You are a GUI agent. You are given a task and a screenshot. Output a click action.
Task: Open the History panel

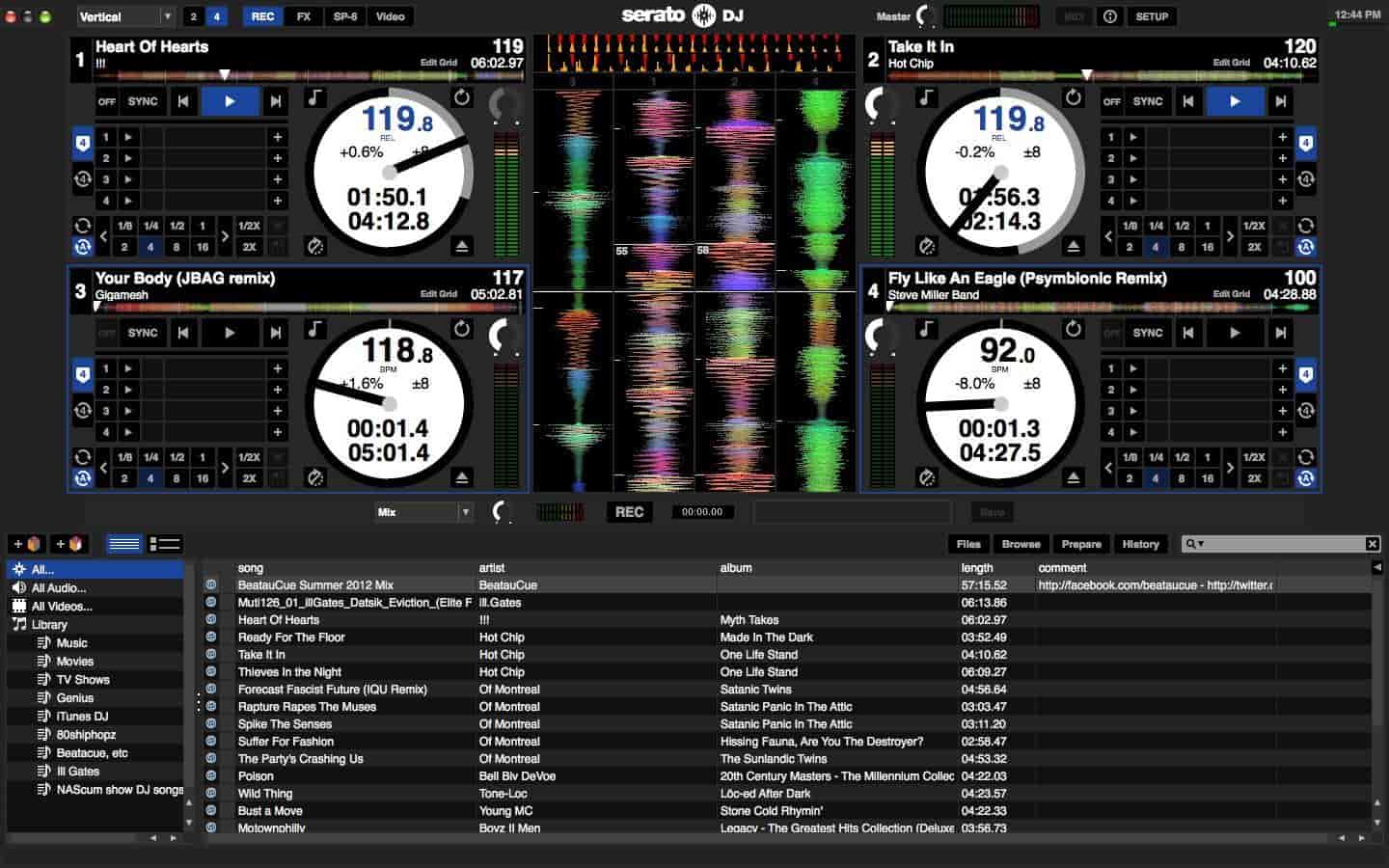[x=1141, y=544]
